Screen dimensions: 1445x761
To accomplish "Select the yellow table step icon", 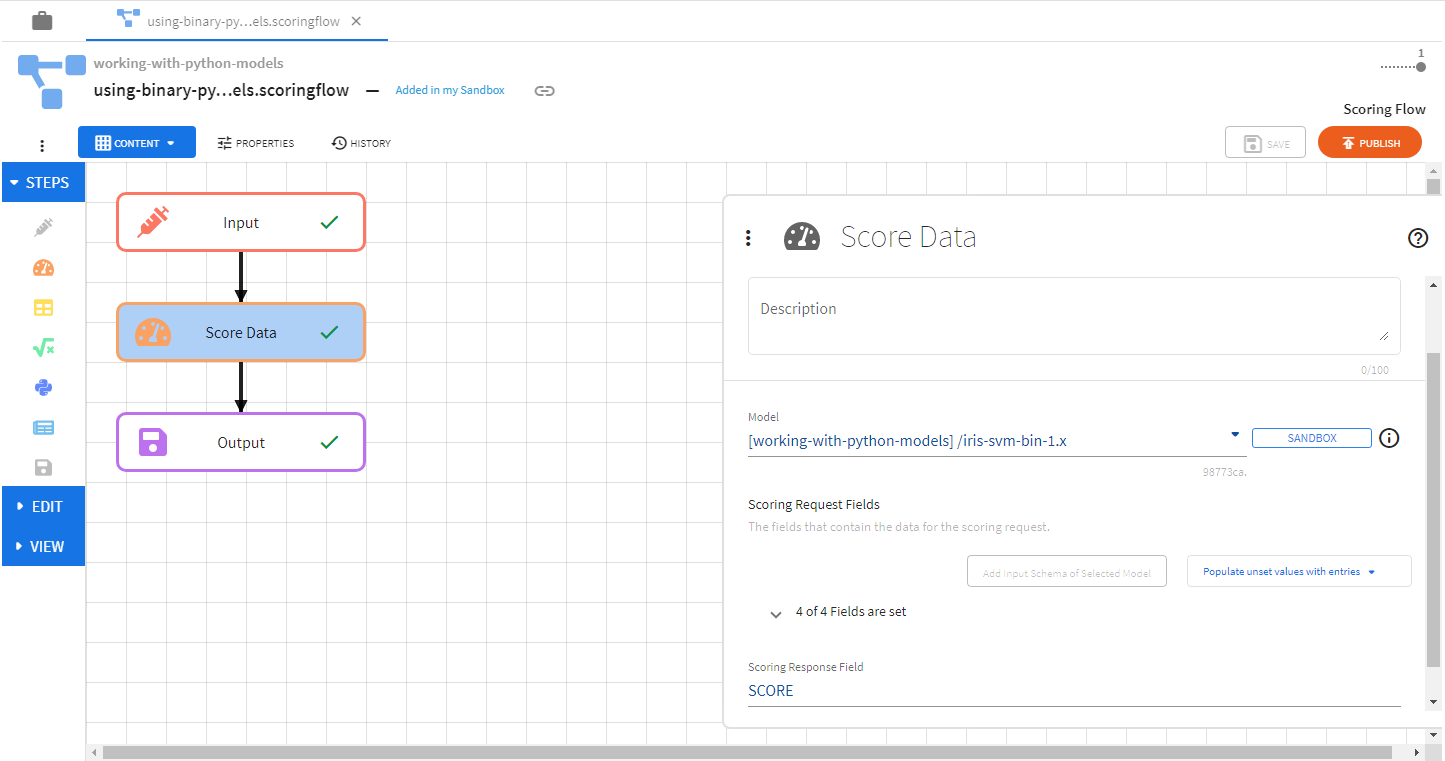I will point(43,308).
